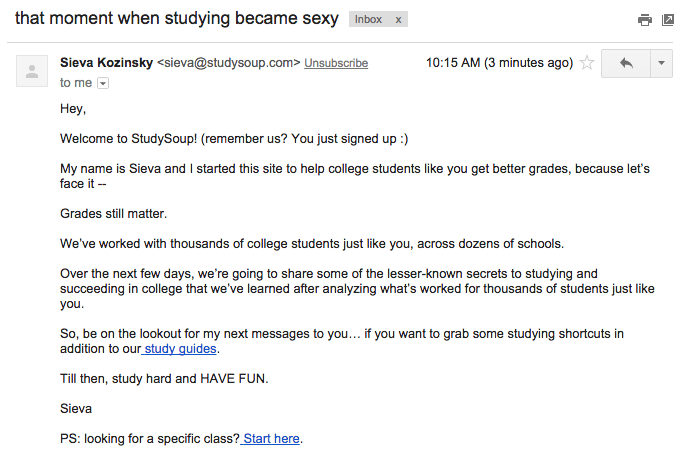The image size is (685, 457).
Task: Click the 'to me' recipient text
Action: [76, 83]
